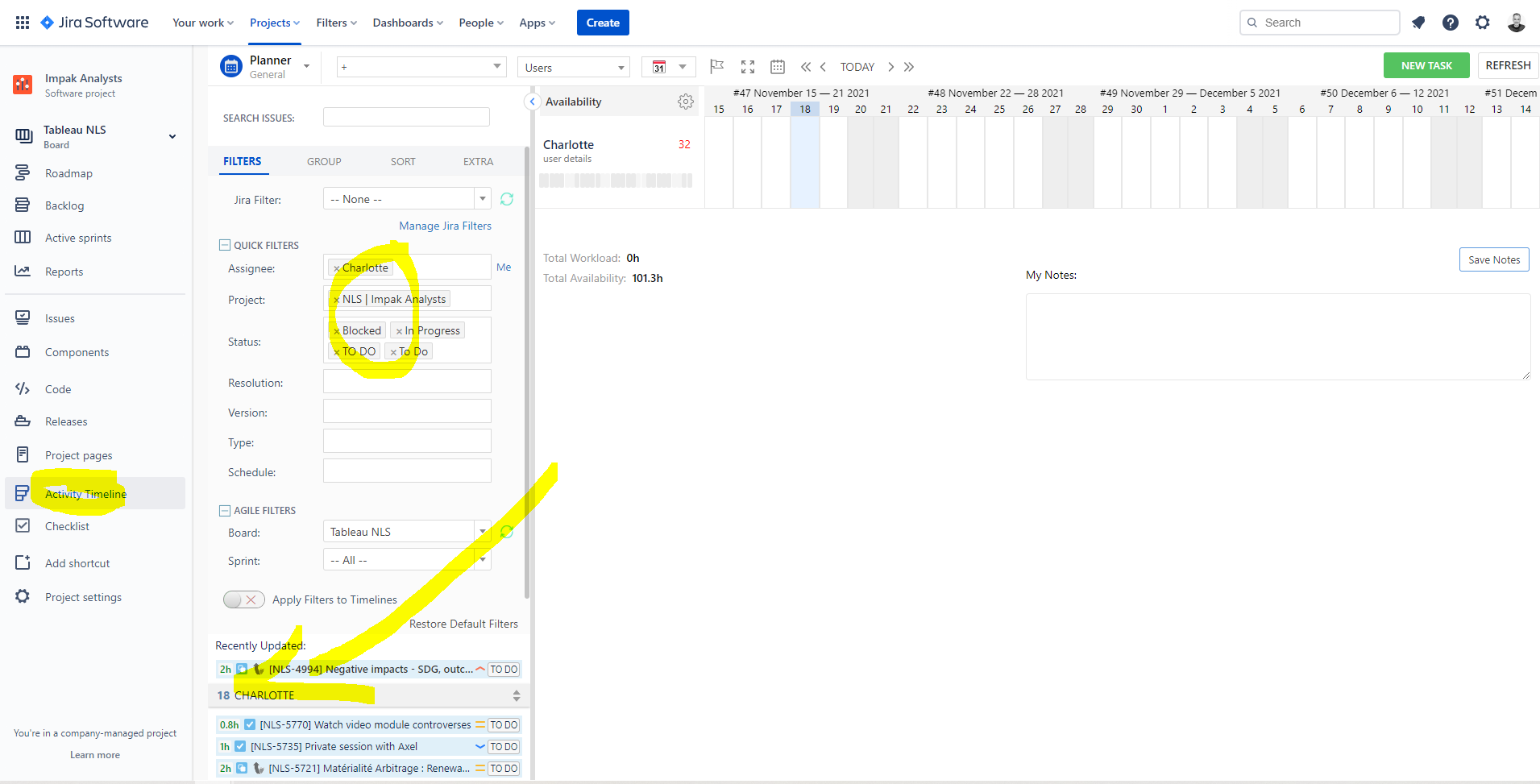Remove the In Progress status tag
The height and width of the screenshot is (784, 1540).
point(399,331)
